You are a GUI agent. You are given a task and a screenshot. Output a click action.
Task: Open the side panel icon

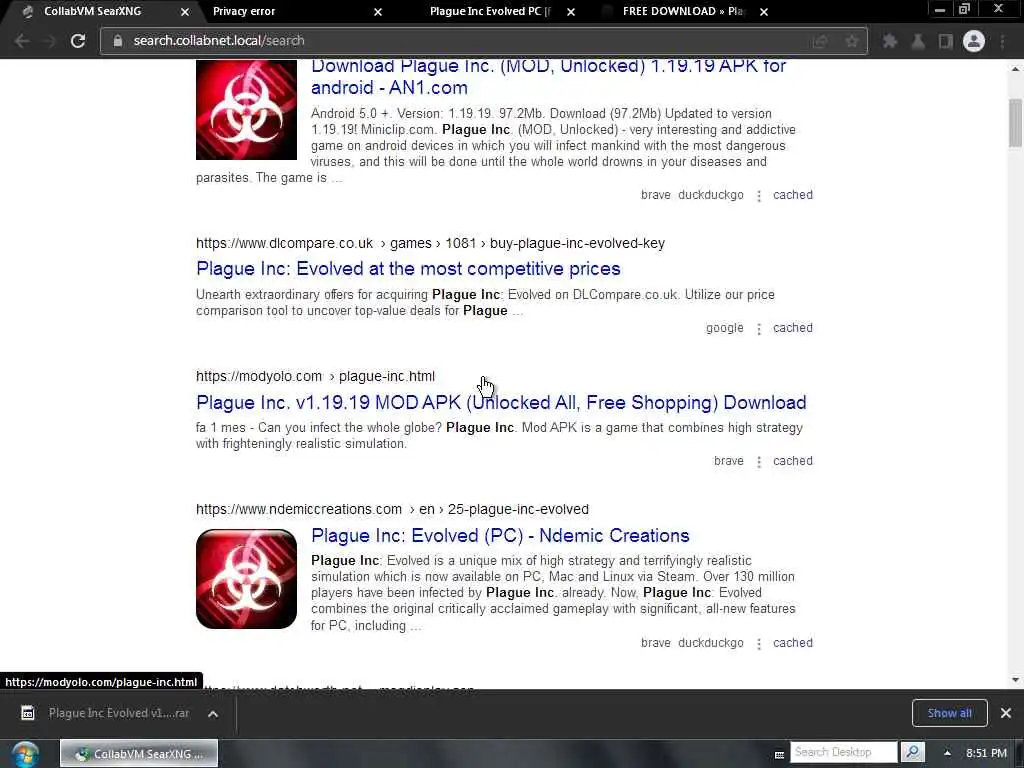point(945,41)
